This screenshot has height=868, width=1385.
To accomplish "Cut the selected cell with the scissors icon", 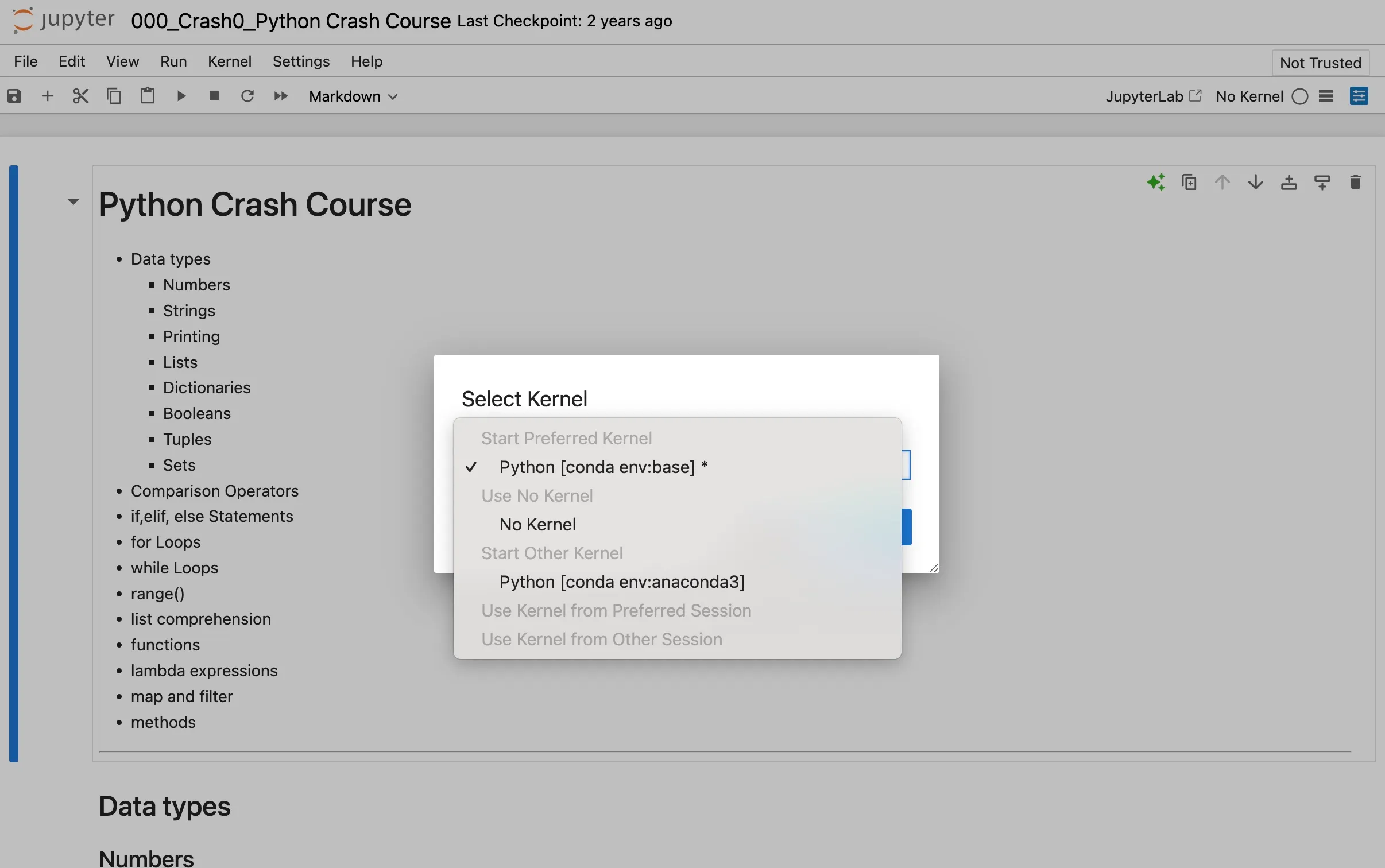I will (x=81, y=96).
